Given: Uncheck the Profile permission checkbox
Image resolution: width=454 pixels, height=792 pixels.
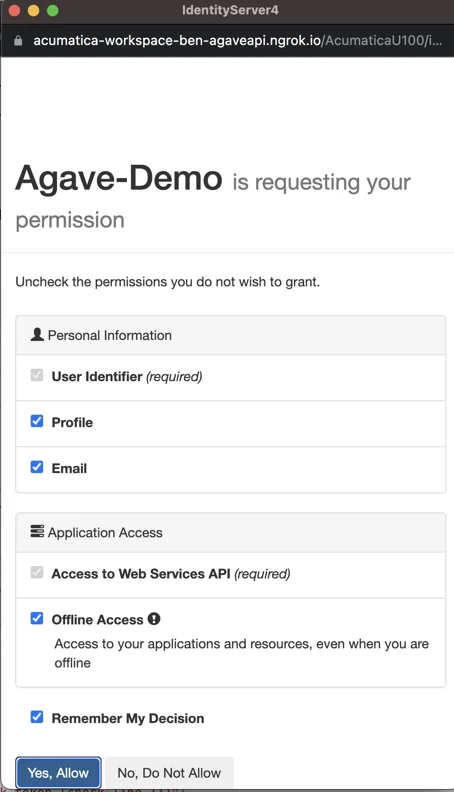Looking at the screenshot, I should coord(37,421).
